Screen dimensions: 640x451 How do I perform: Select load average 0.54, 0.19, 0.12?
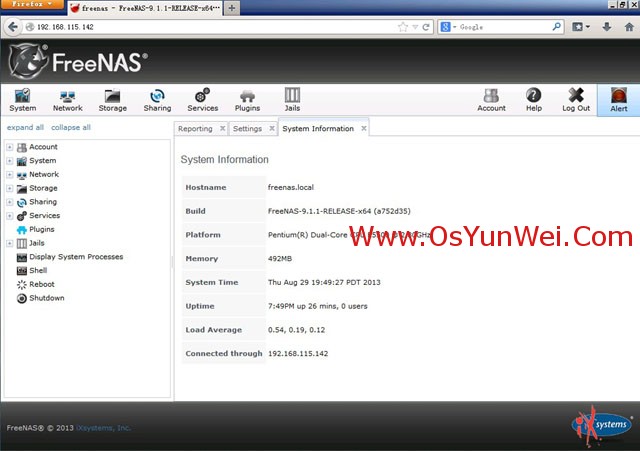pos(296,330)
